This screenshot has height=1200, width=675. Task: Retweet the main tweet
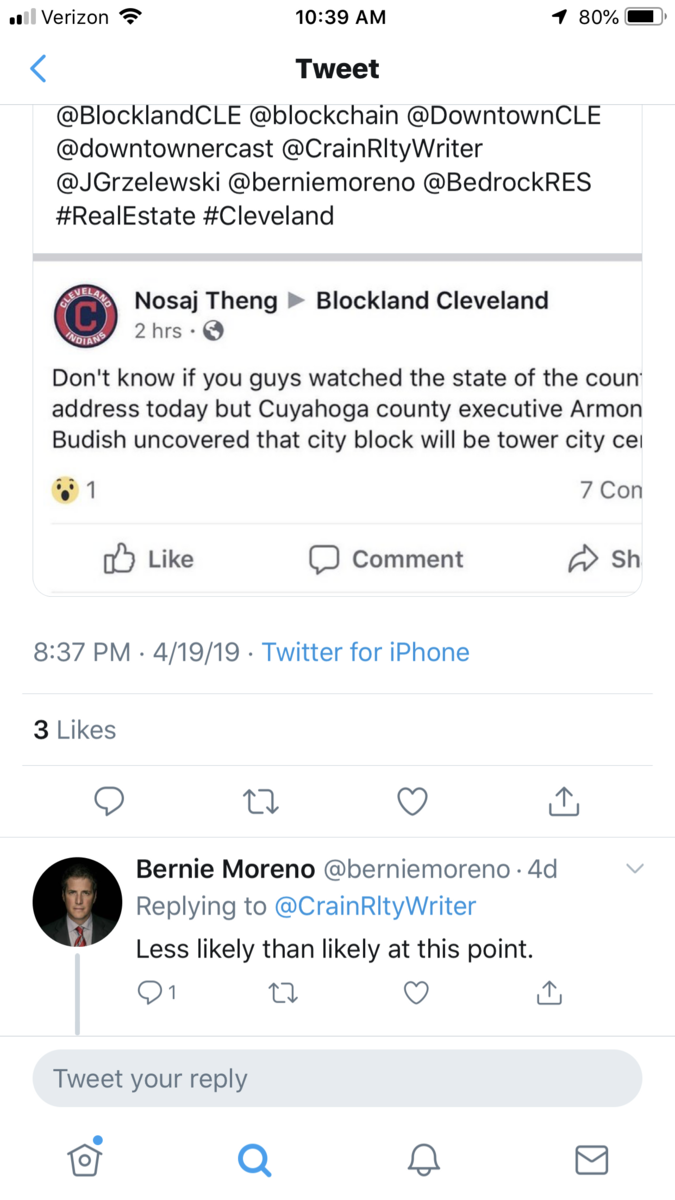coord(262,800)
